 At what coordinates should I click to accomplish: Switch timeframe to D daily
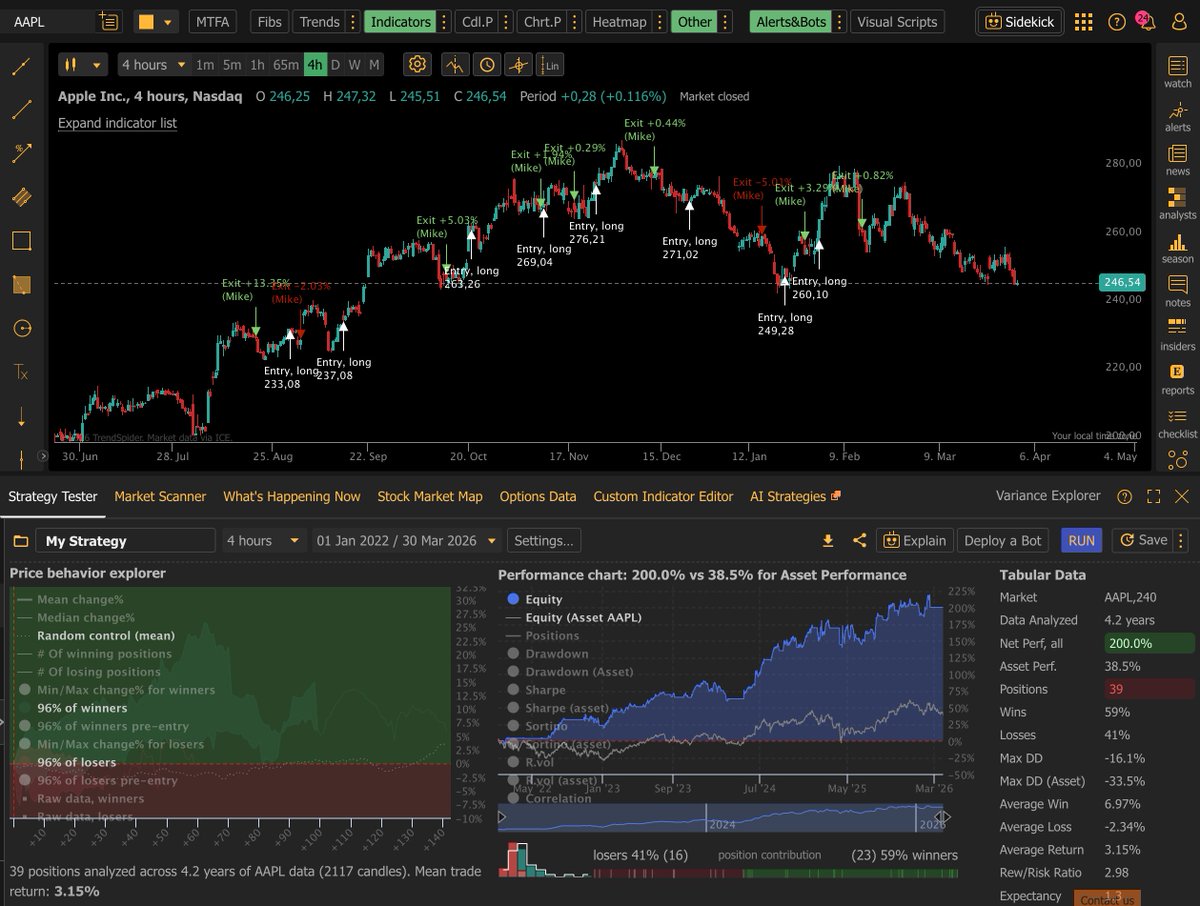tap(335, 65)
